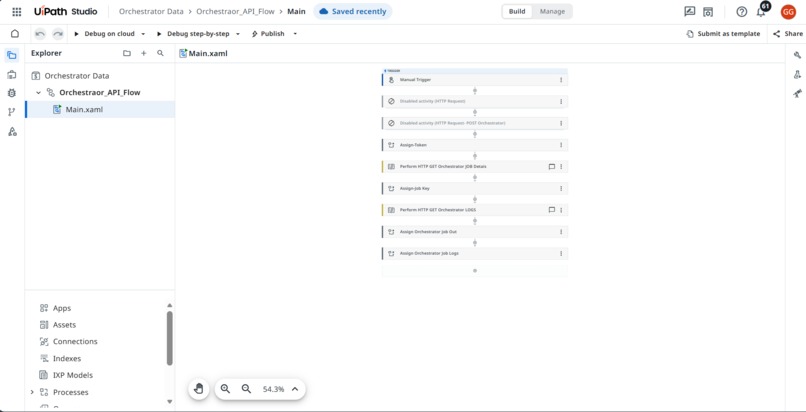Open options menu for Assign-Job Key activity
This screenshot has width=806, height=412.
click(x=561, y=188)
